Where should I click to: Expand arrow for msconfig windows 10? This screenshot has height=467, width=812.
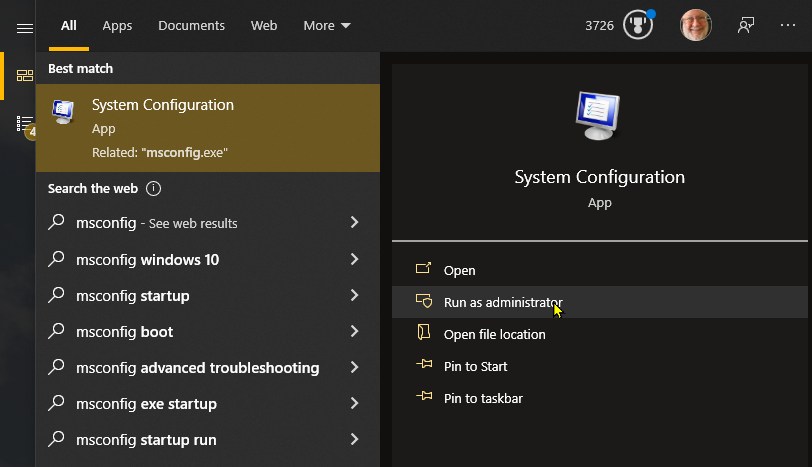click(354, 259)
